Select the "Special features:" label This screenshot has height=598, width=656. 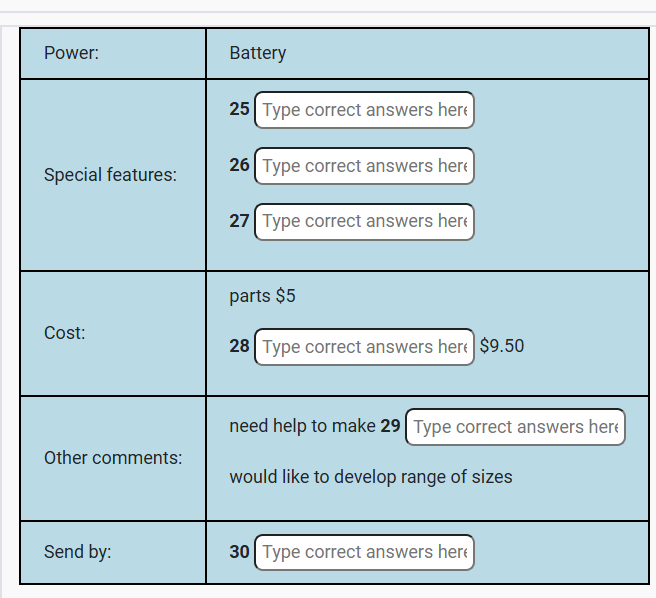click(110, 175)
